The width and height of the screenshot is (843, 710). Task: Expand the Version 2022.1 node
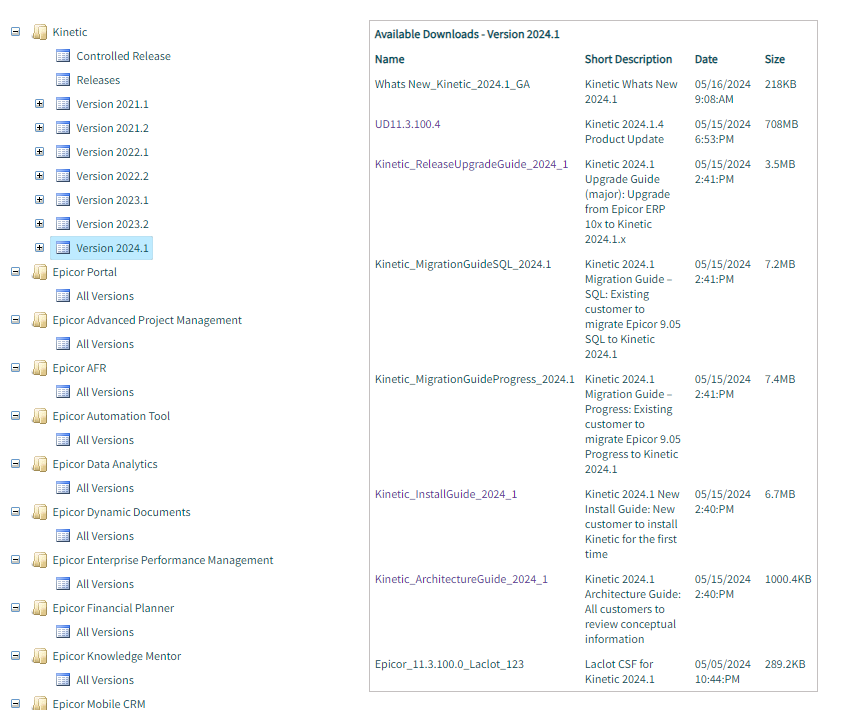tap(39, 152)
